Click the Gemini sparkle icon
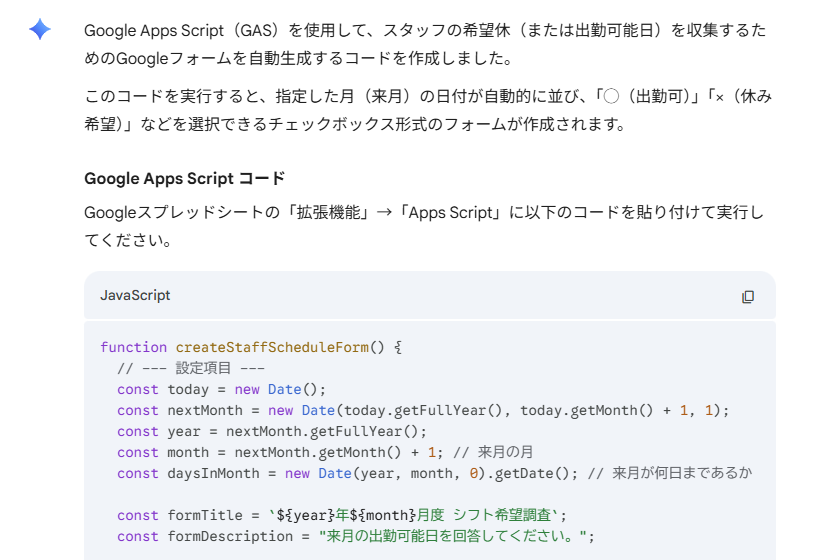 [40, 30]
